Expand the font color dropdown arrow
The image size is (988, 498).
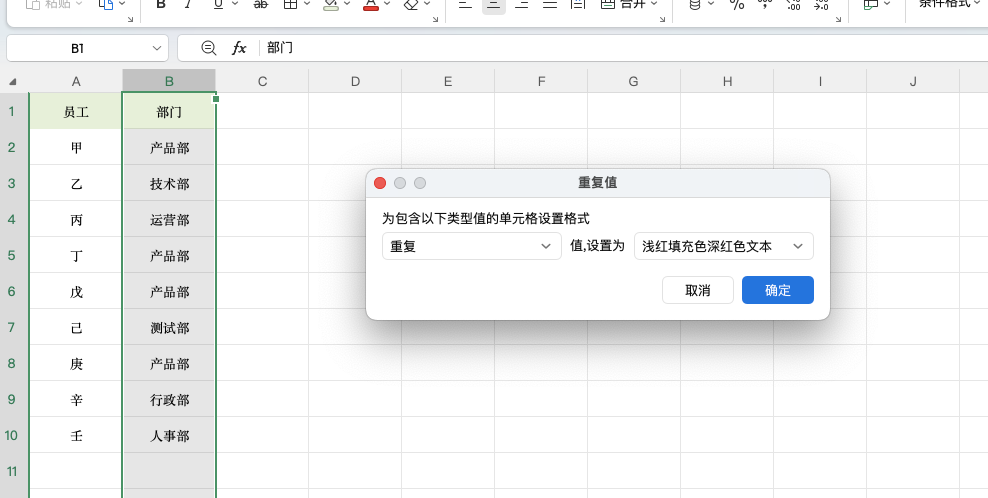388,4
